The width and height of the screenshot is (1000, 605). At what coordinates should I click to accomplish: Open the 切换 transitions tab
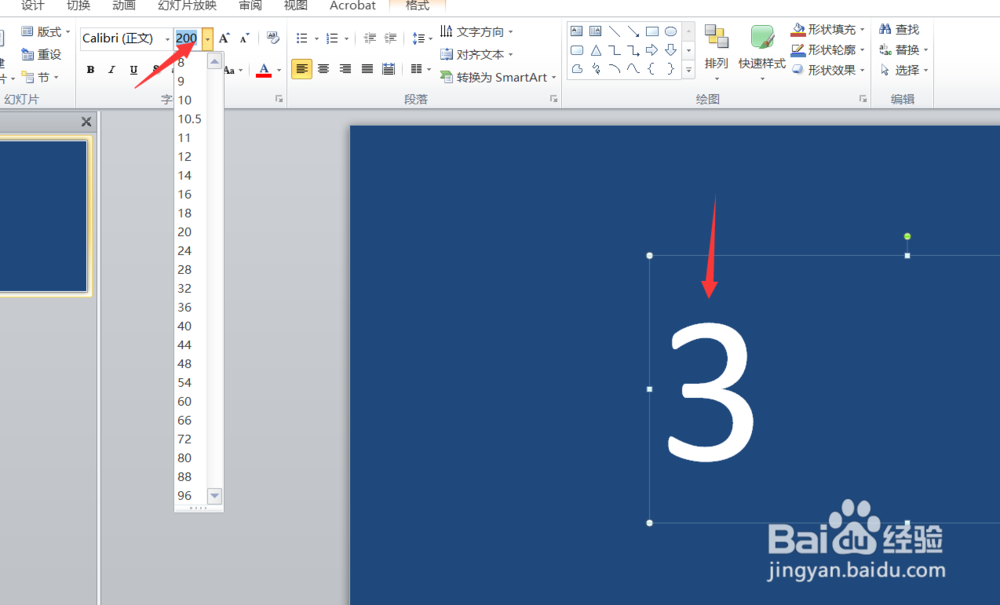(x=78, y=6)
